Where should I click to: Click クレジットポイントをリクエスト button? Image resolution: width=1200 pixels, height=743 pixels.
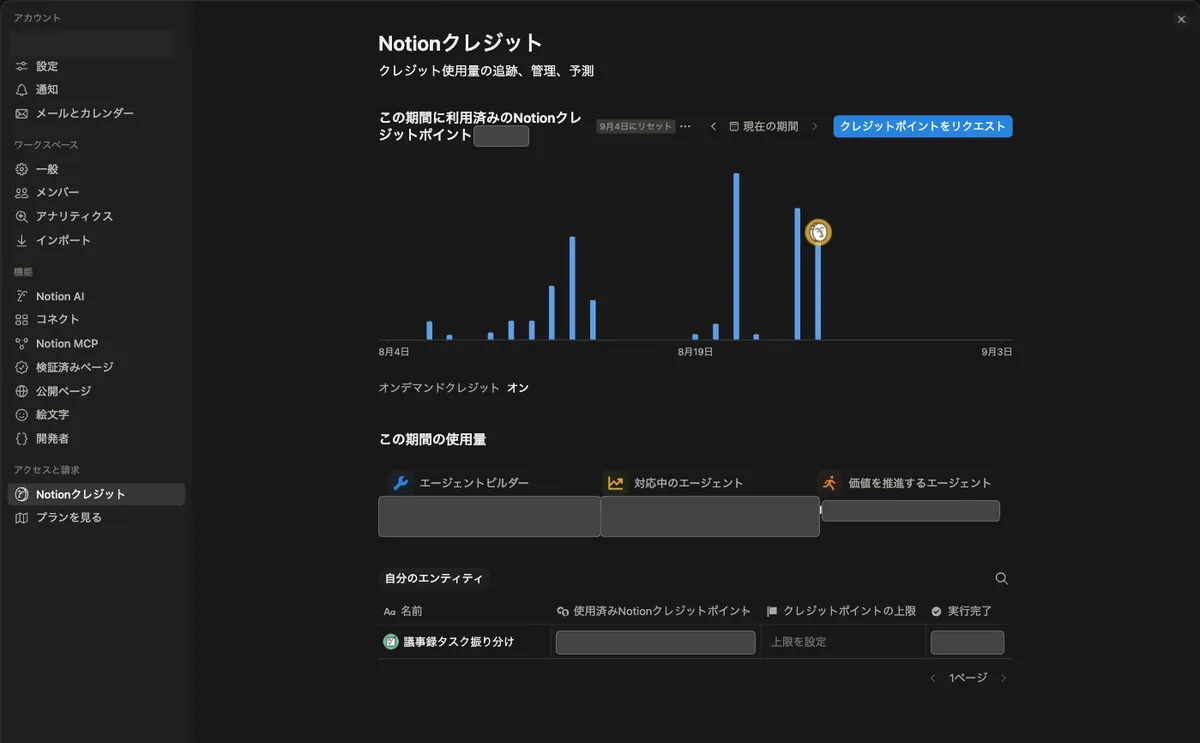pos(923,126)
